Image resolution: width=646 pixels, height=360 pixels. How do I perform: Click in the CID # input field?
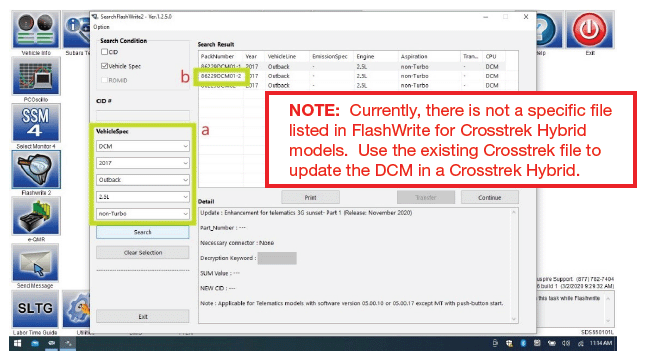click(x=143, y=115)
